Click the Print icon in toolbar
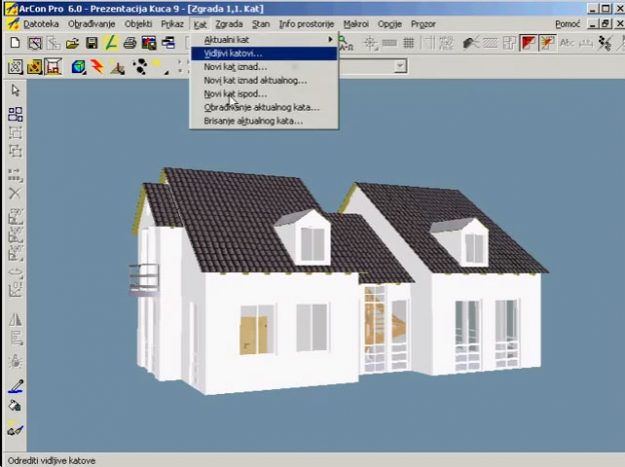This screenshot has width=625, height=467. click(130, 43)
